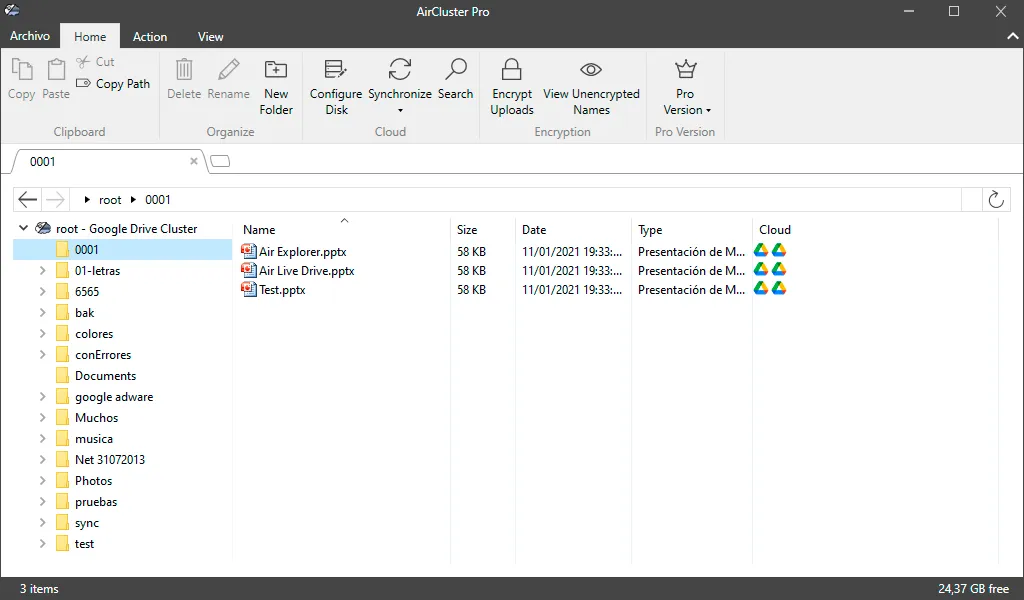Expand the colores folder
This screenshot has height=600, width=1024.
[42, 333]
